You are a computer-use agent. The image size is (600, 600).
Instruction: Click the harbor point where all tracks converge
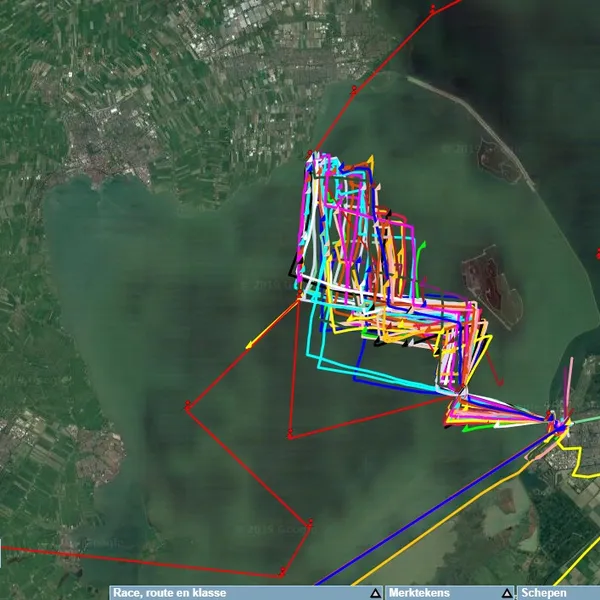tap(553, 424)
